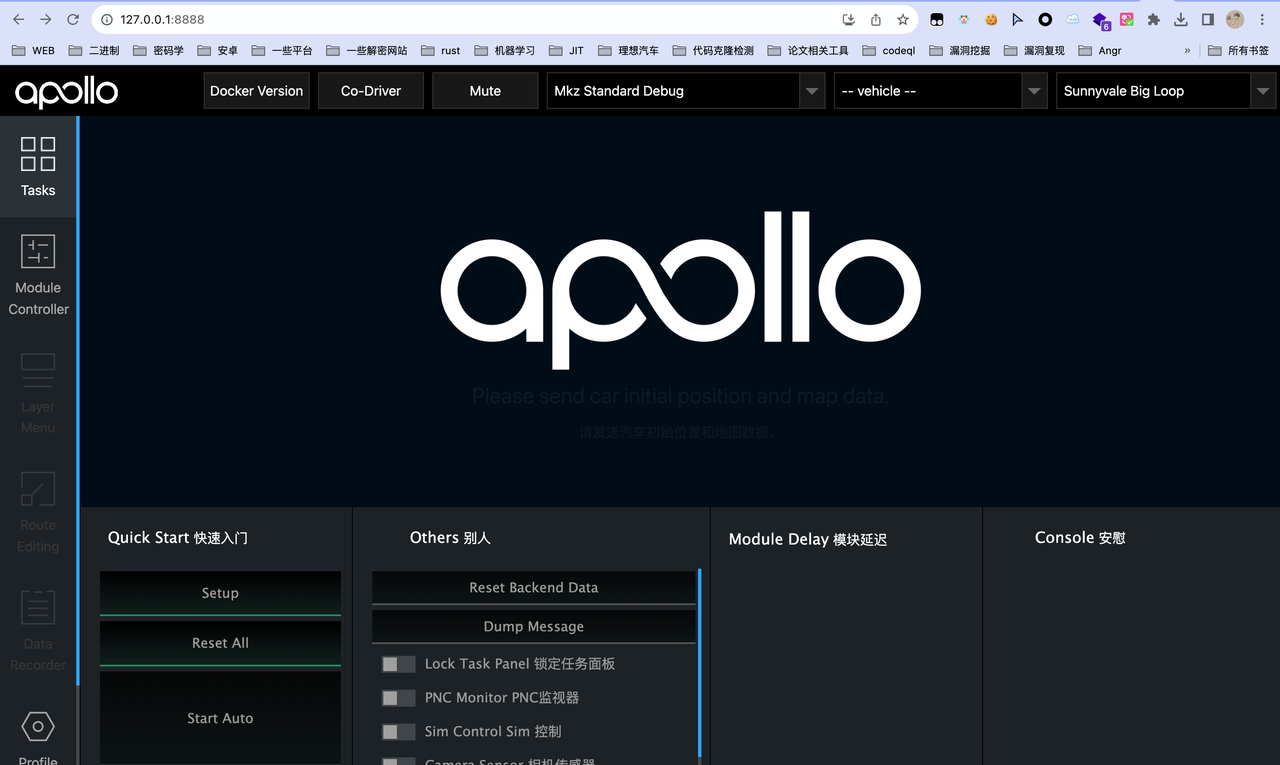1280x765 pixels.
Task: Toggle PNC Monitor on
Action: (x=398, y=697)
